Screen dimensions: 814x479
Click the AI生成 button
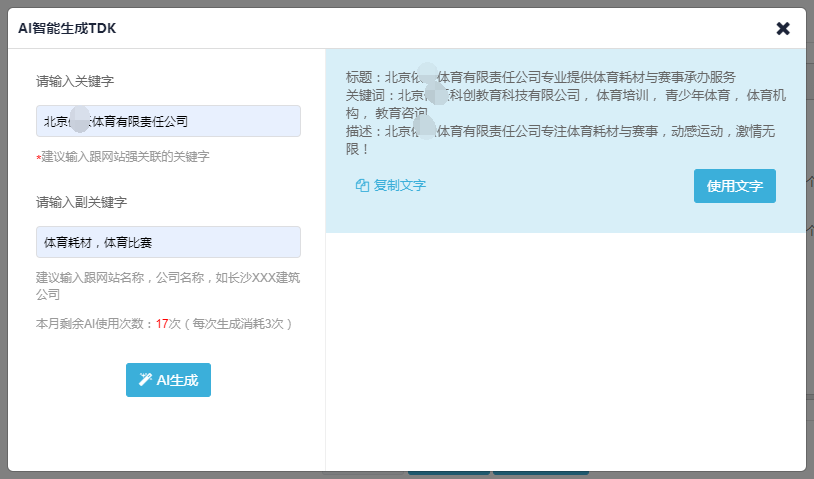(x=168, y=380)
